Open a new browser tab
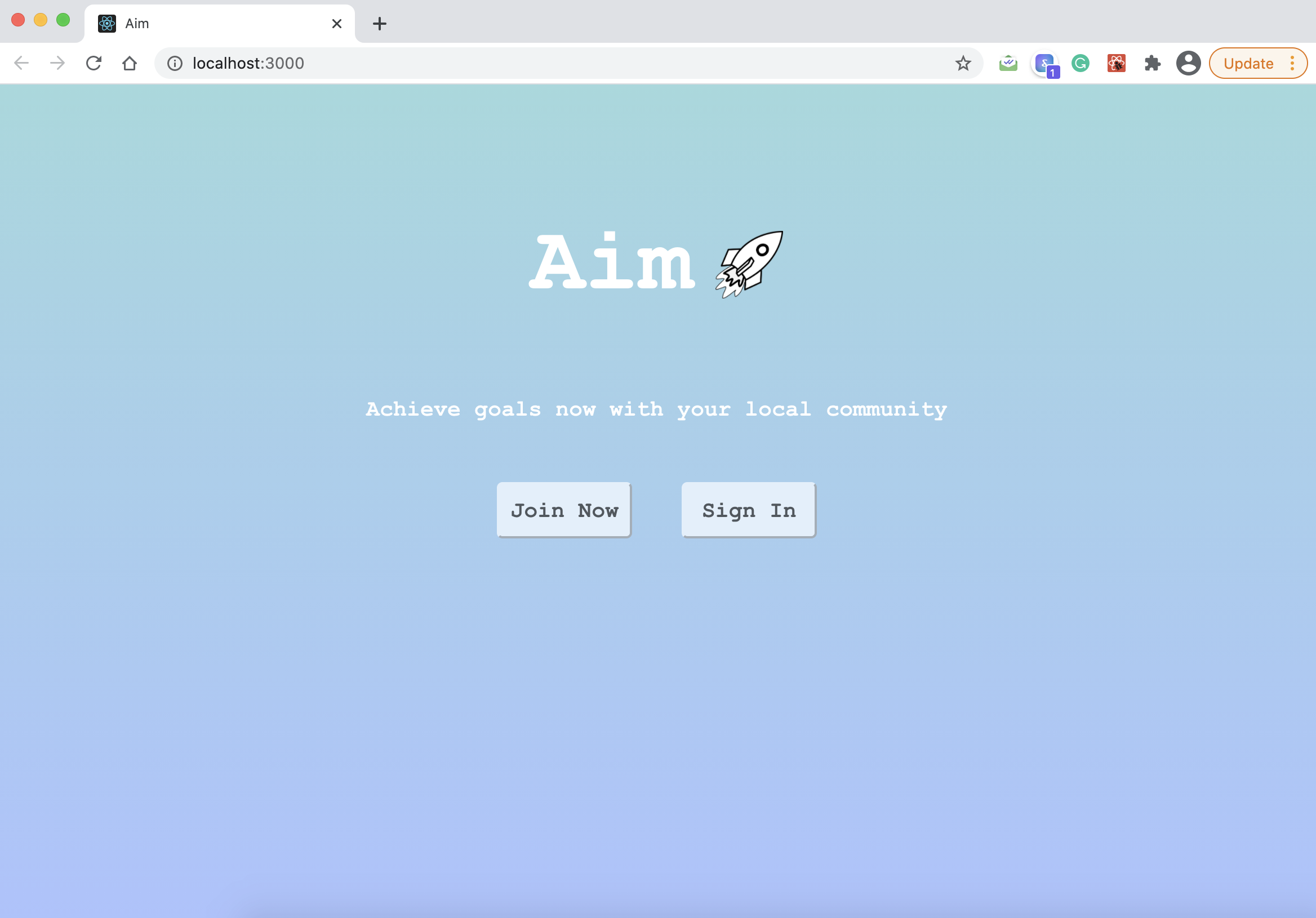Viewport: 1316px width, 918px height. [380, 24]
